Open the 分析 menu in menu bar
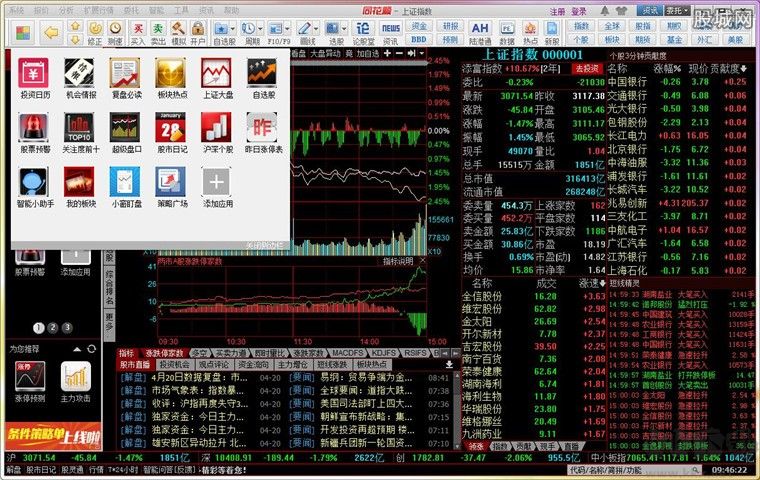The height and width of the screenshot is (480, 760). pyautogui.click(x=67, y=10)
